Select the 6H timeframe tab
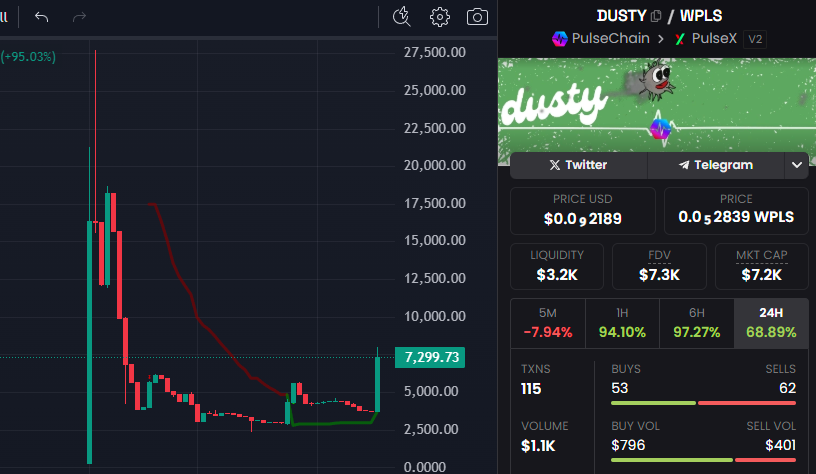 coord(697,323)
